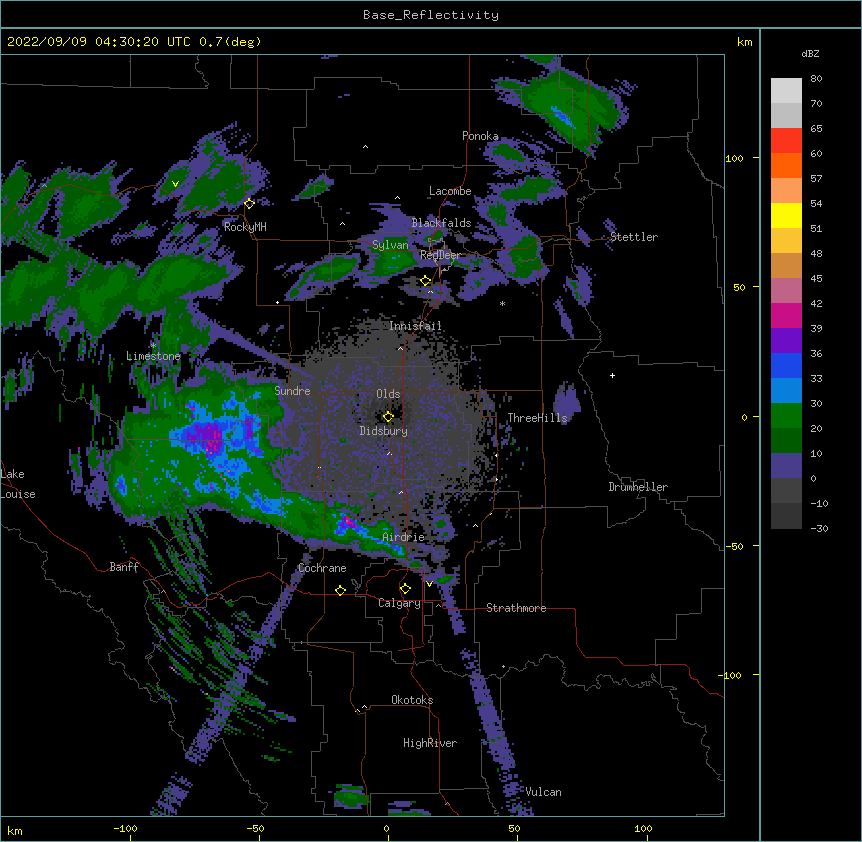Viewport: 862px width, 842px height.
Task: Click the RedDeer label
Action: tap(440, 255)
